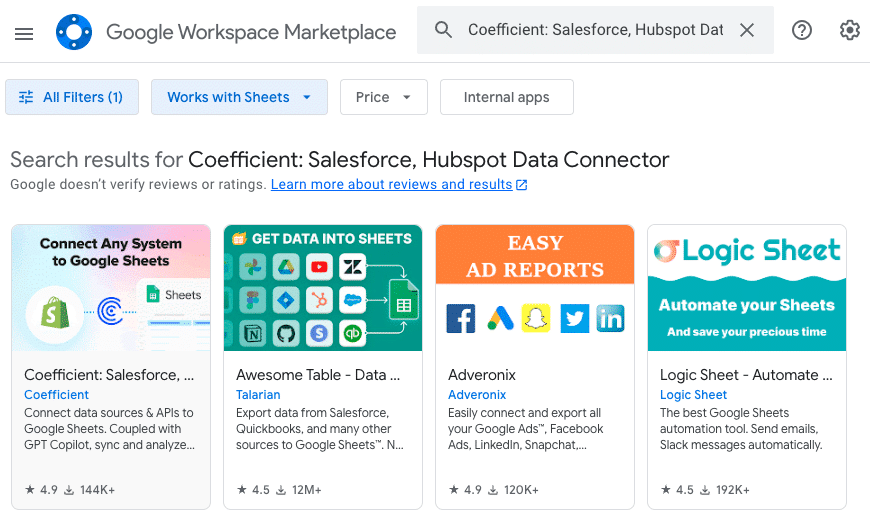Screen dimensions: 870x529
Task: Click the 120K+ installs count
Action: click(521, 490)
